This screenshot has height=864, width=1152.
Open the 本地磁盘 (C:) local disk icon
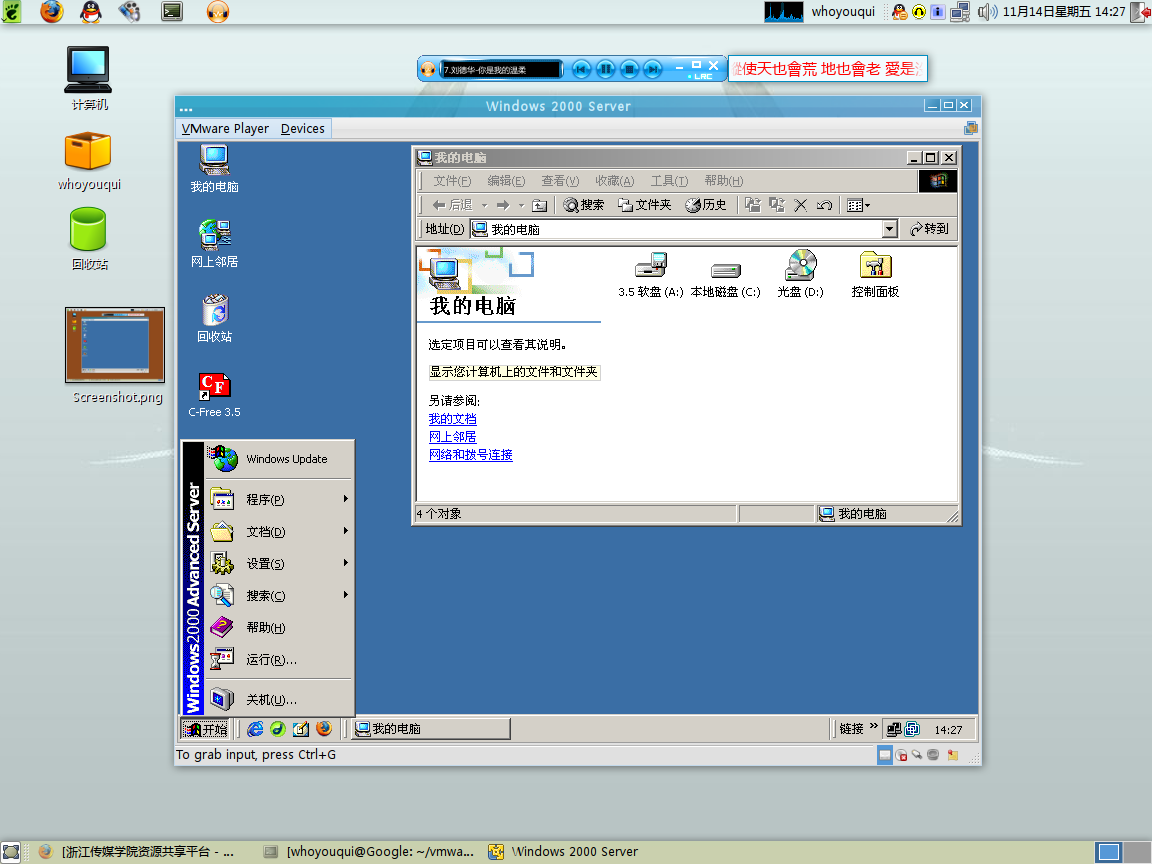click(726, 274)
